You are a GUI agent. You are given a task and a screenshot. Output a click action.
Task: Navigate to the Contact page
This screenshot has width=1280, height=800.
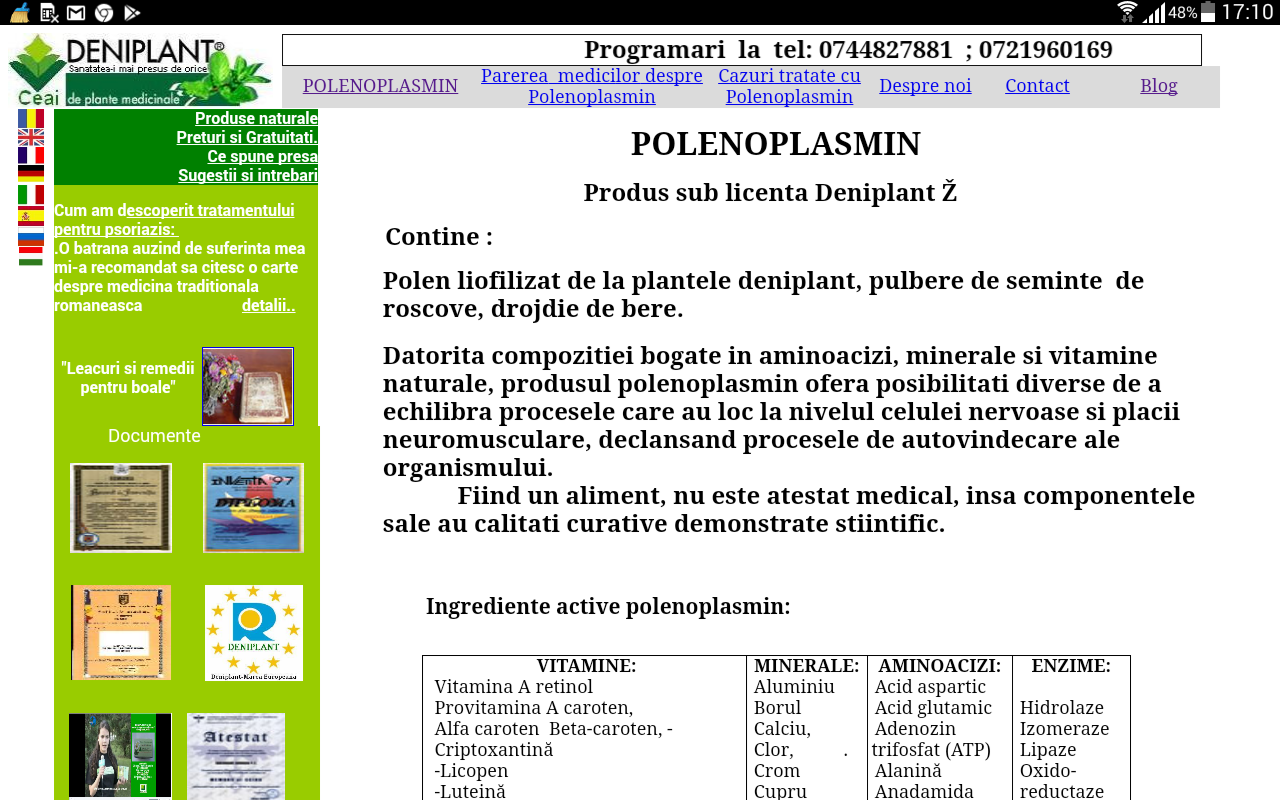[x=1037, y=86]
